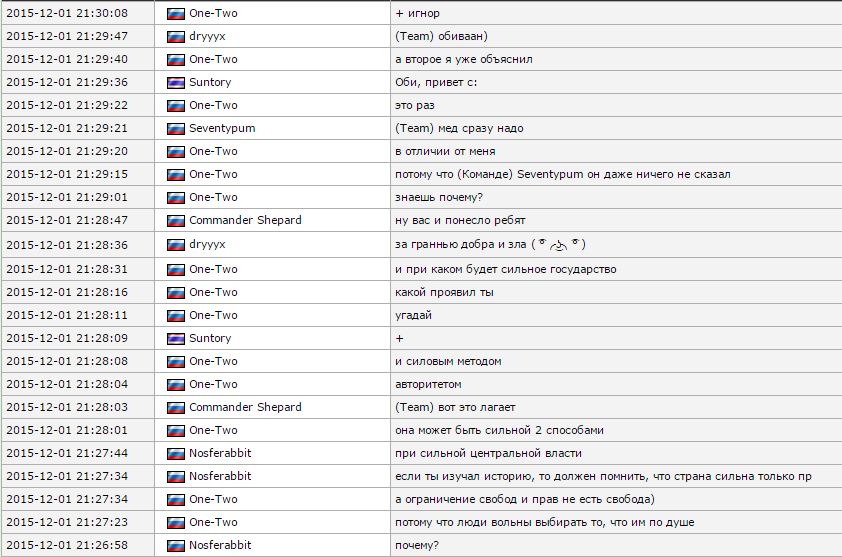Click Nosferabbit's flag icon at 21:27:44
The height and width of the screenshot is (557, 842).
176,453
